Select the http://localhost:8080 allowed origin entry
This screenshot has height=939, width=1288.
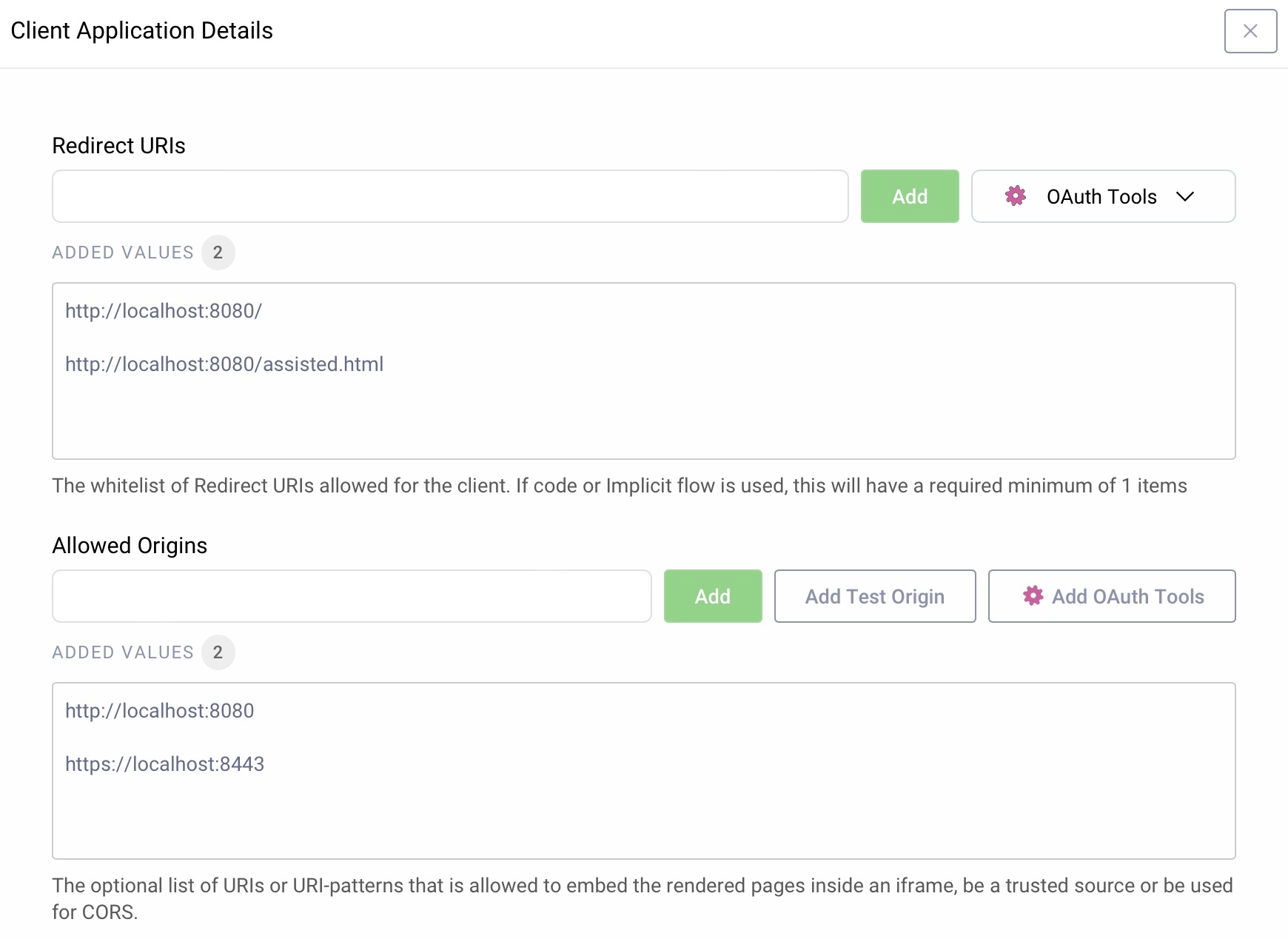(159, 711)
